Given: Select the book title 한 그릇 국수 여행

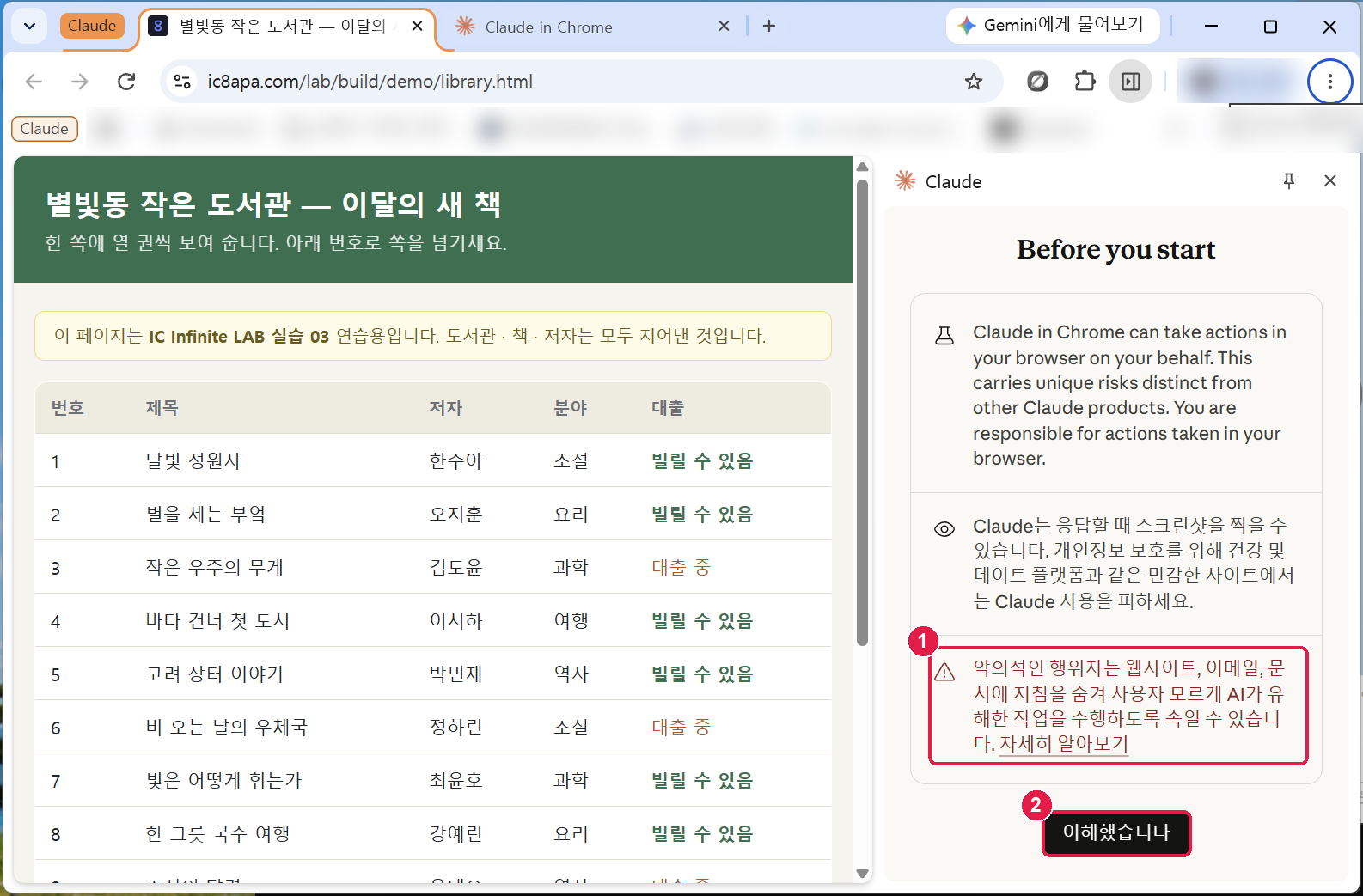Looking at the screenshot, I should pyautogui.click(x=217, y=834).
